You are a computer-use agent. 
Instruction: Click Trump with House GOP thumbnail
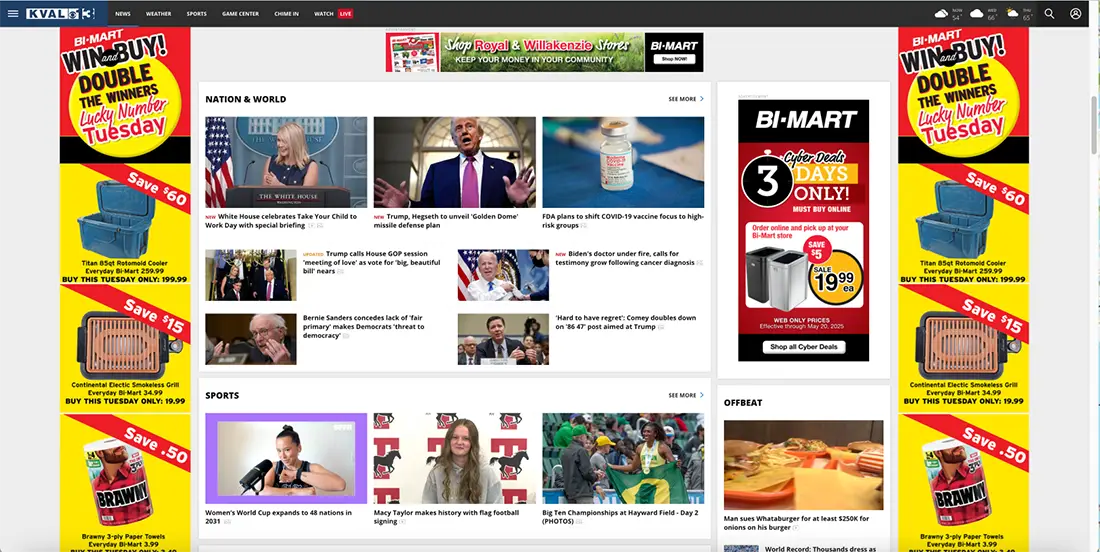point(250,275)
